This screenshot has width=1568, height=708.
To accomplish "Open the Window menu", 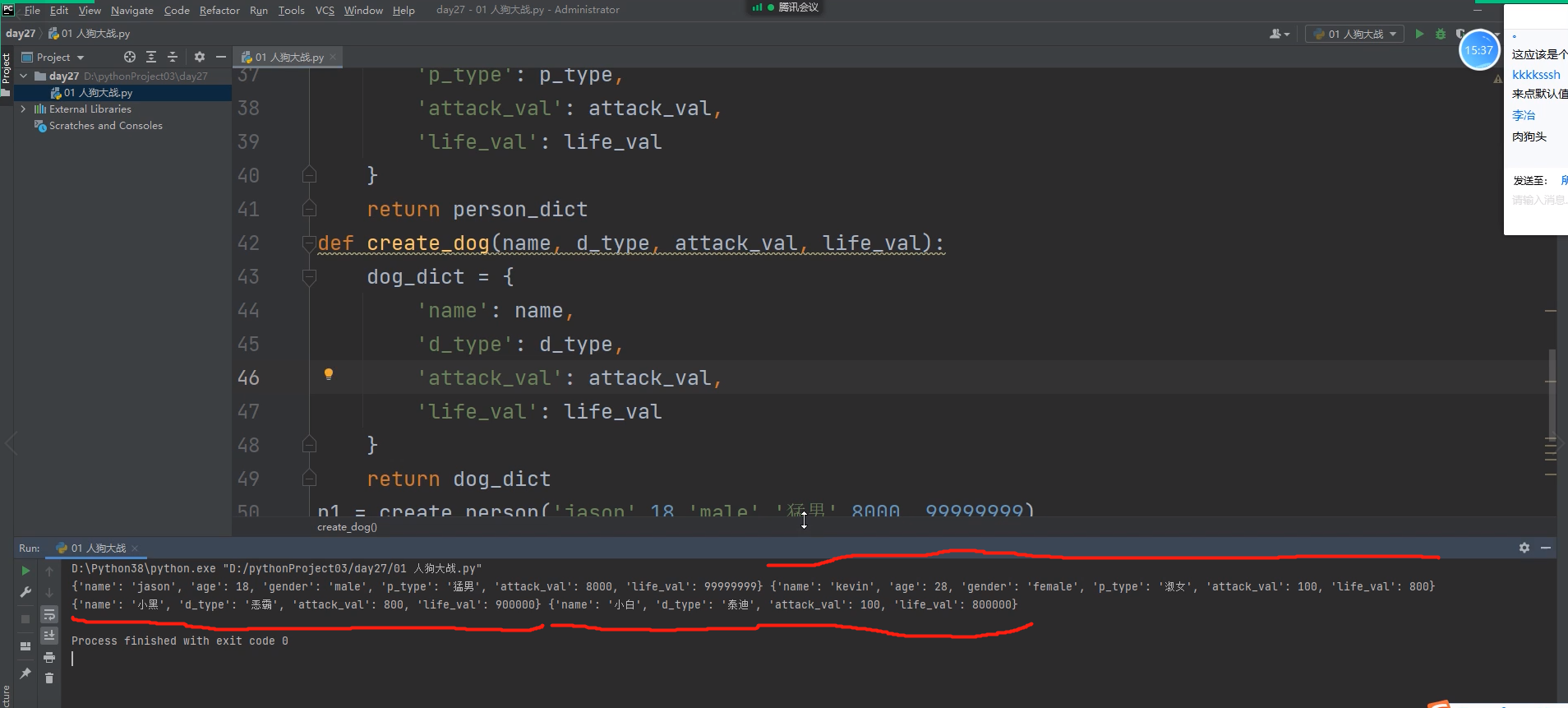I will [x=363, y=10].
